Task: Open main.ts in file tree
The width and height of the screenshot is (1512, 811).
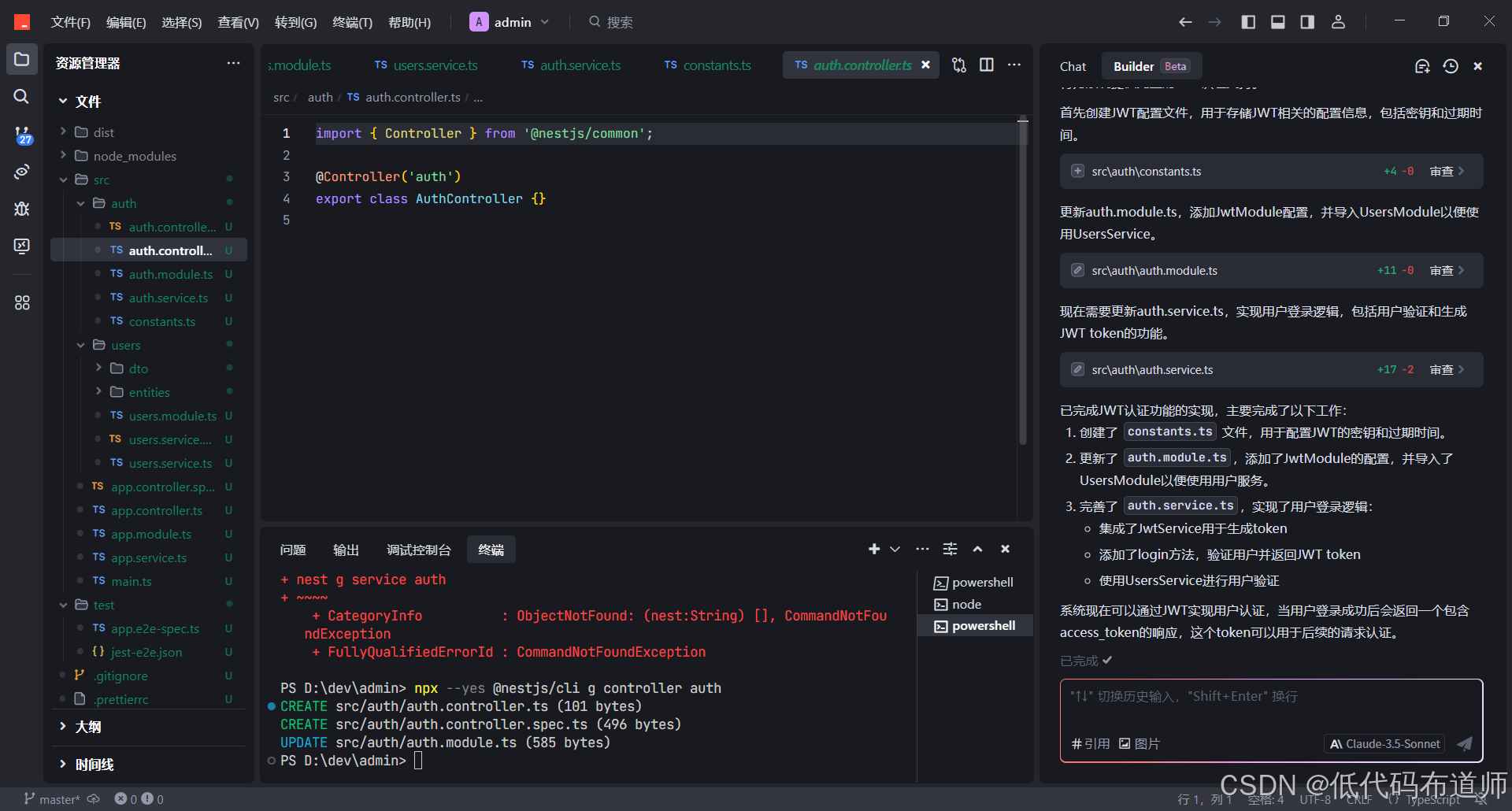Action: 132,581
